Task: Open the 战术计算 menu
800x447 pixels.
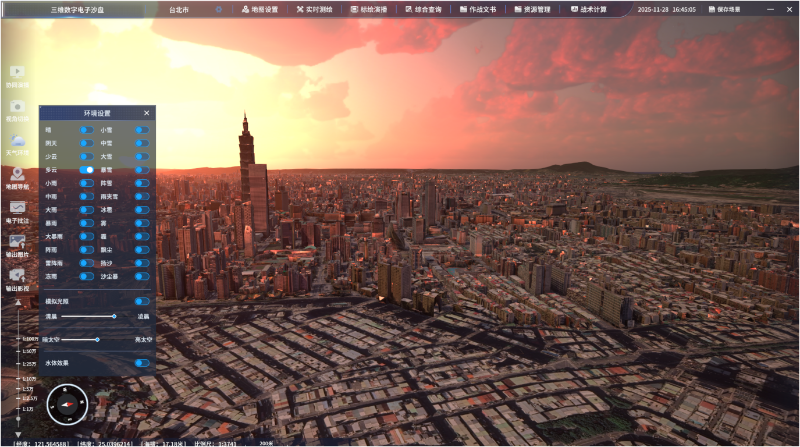Action: [589, 9]
